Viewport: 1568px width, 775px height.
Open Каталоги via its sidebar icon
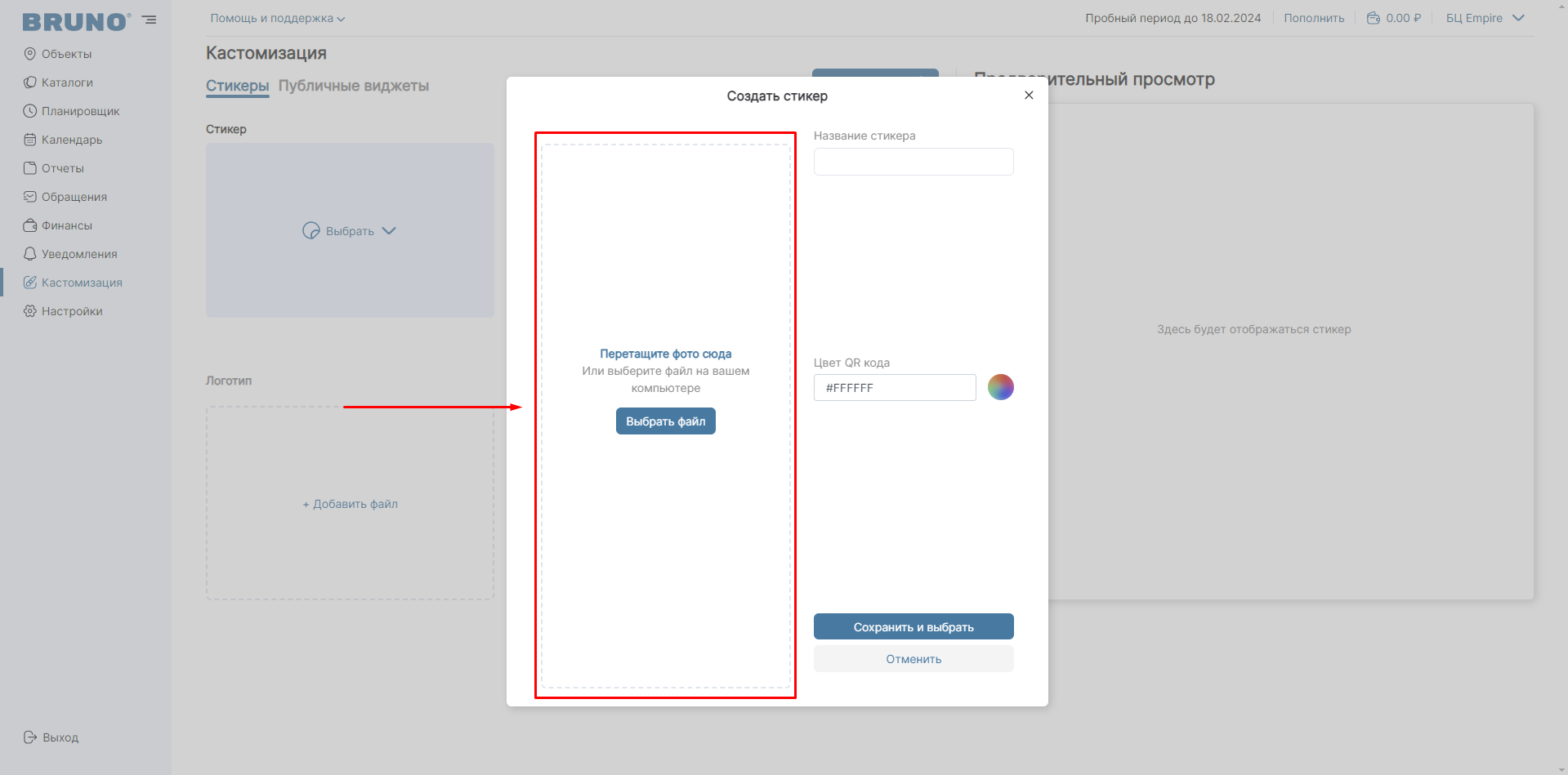point(30,82)
